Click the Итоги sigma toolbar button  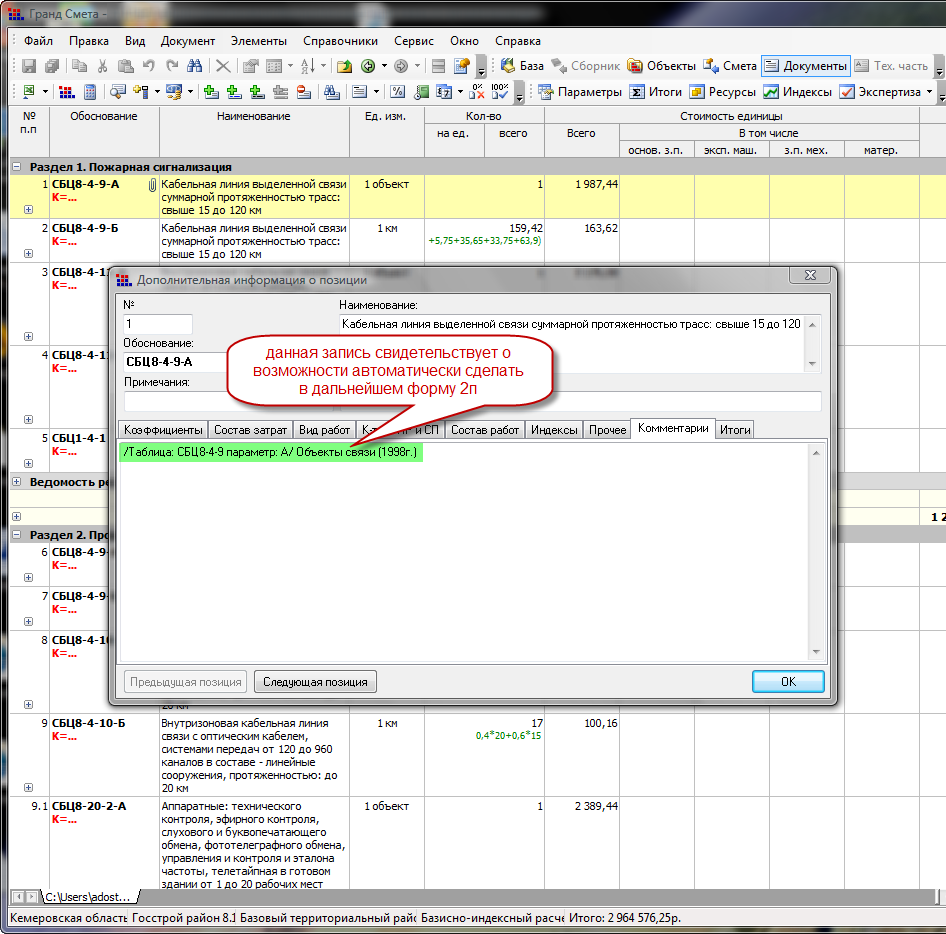tap(656, 92)
